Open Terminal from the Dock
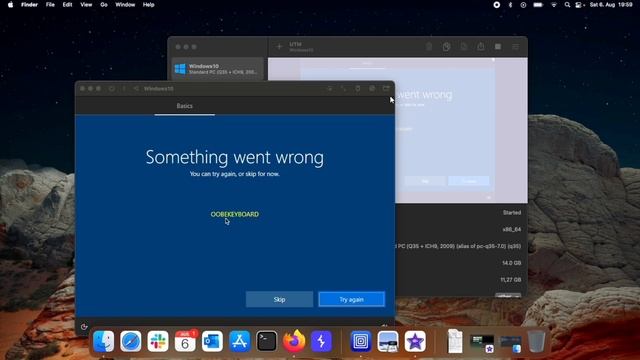Image resolution: width=640 pixels, height=360 pixels. click(x=267, y=341)
